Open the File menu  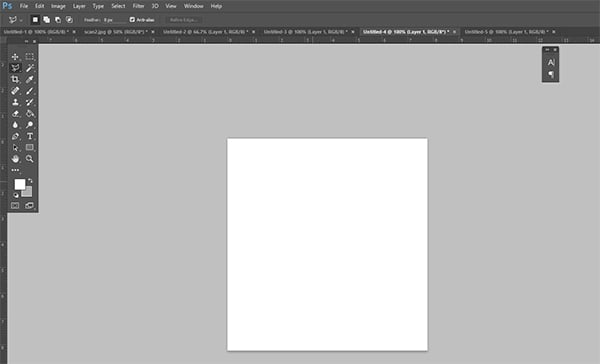(x=24, y=6)
